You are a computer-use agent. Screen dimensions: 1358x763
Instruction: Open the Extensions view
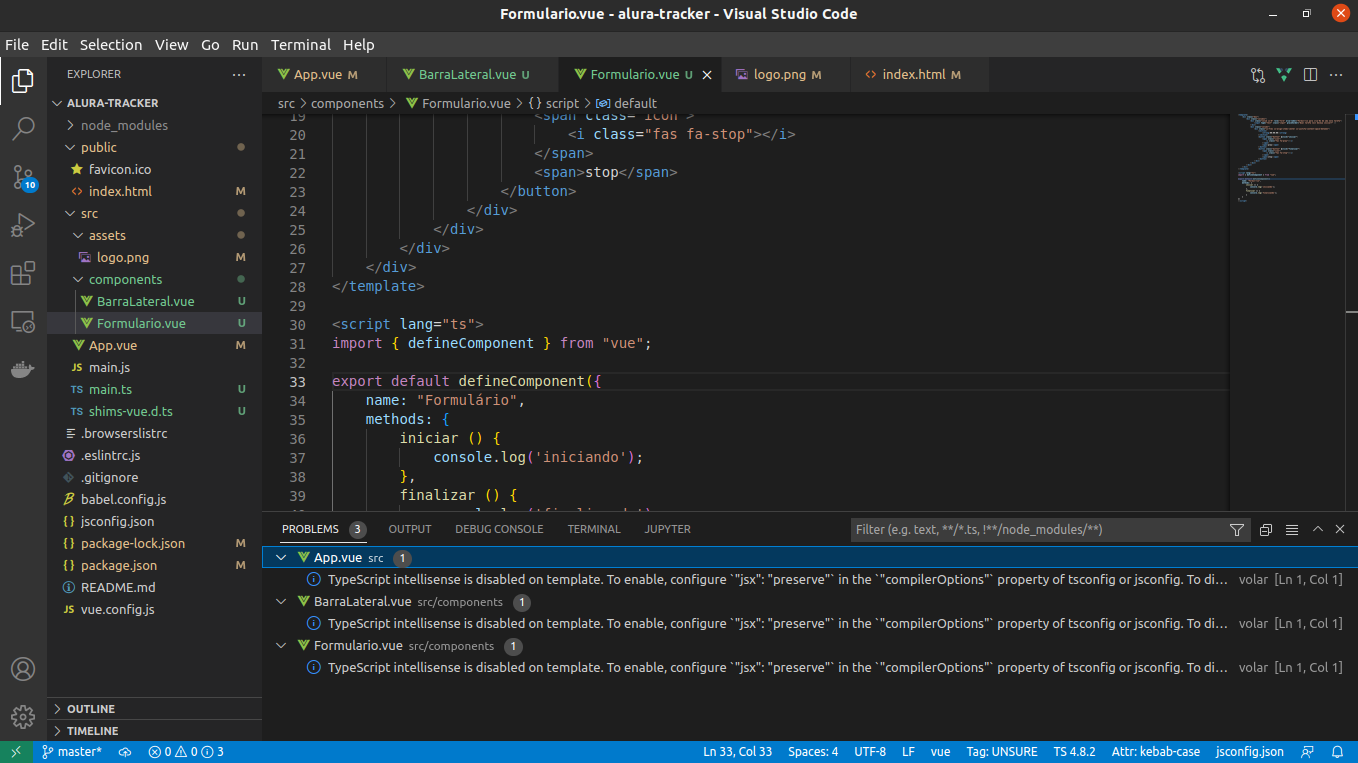tap(23, 274)
